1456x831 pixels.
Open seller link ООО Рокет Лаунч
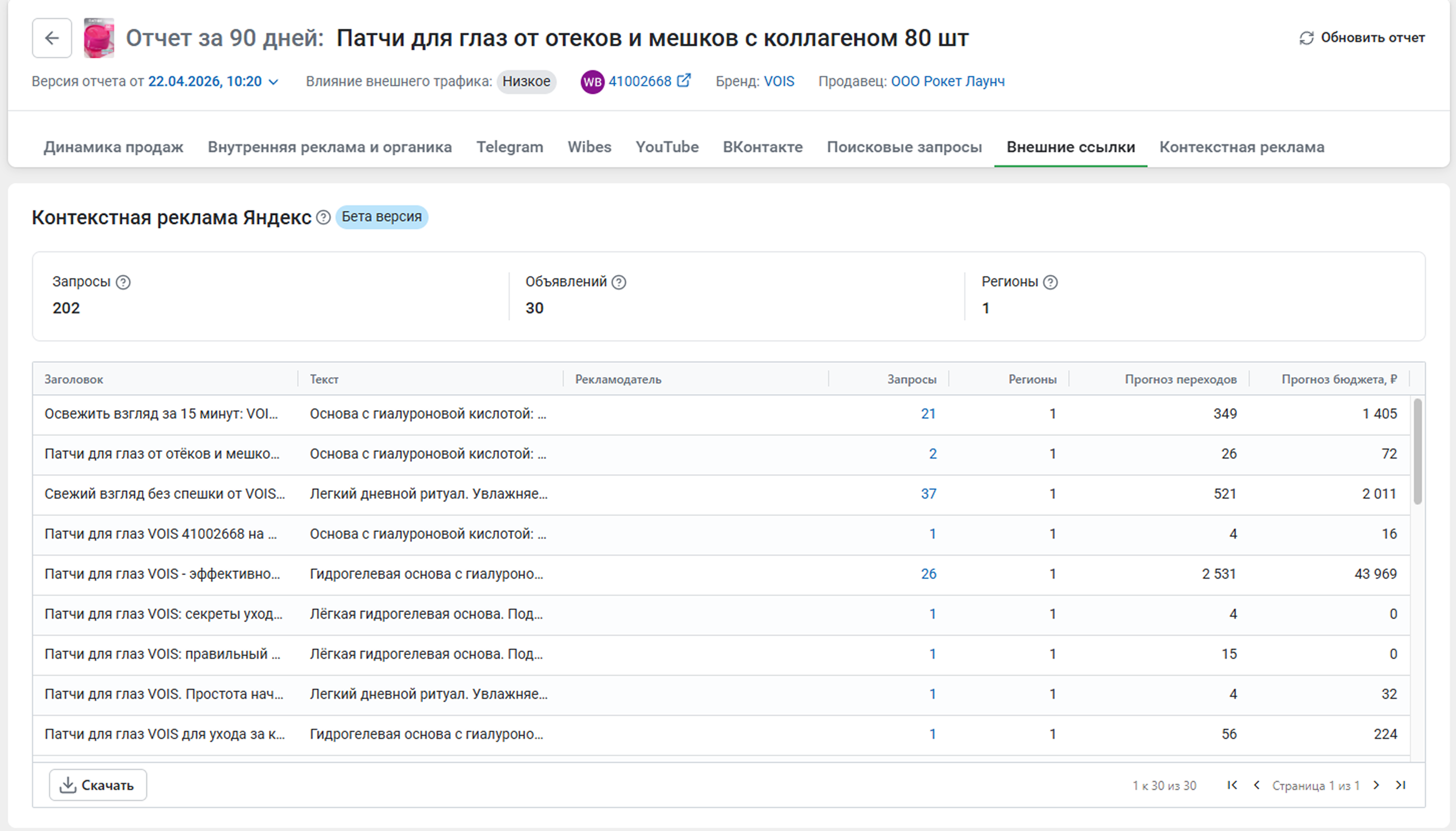click(x=947, y=82)
